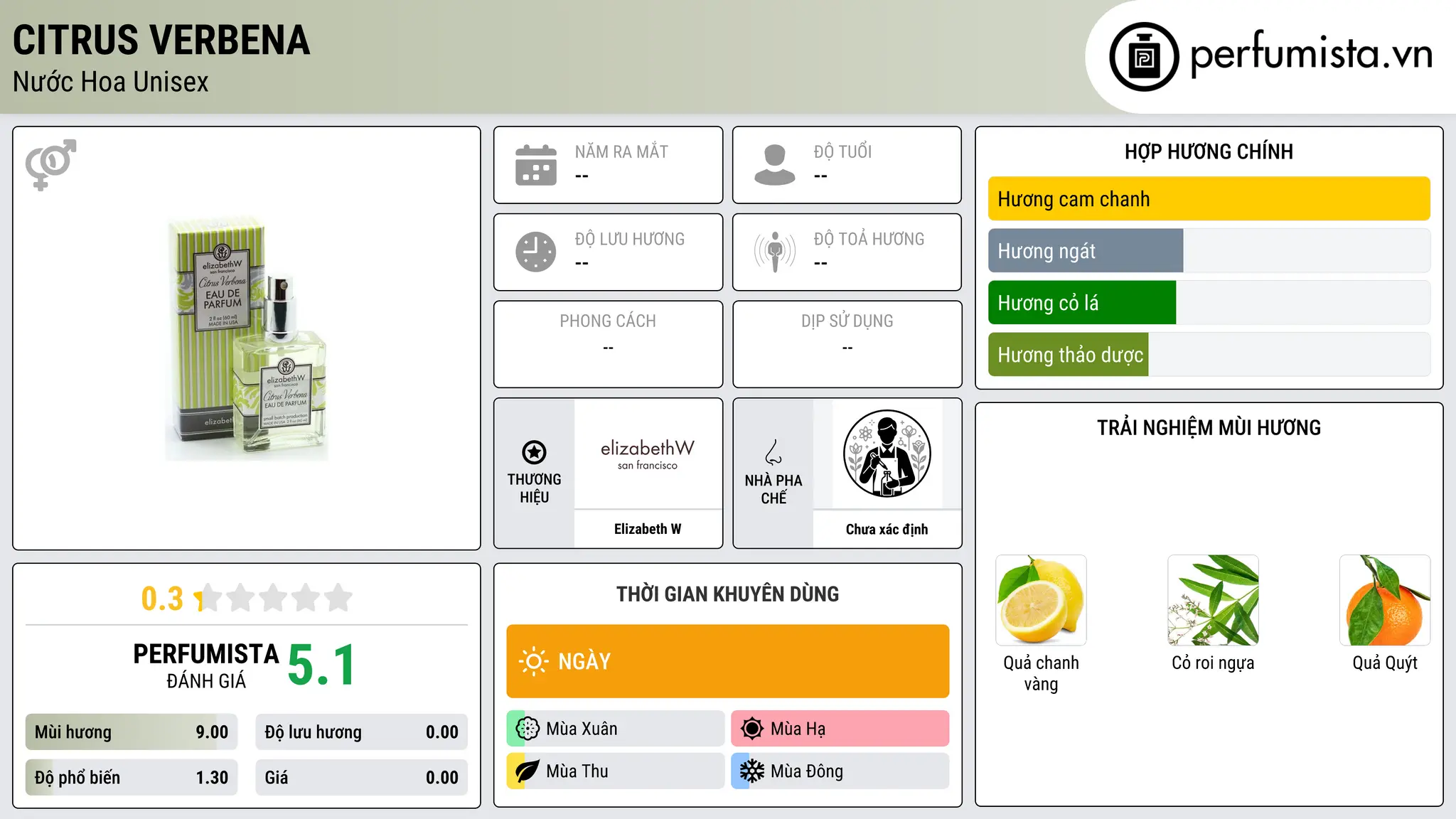Click the NHÀ PHA CHẾ label
Image resolution: width=1456 pixels, height=819 pixels.
773,489
